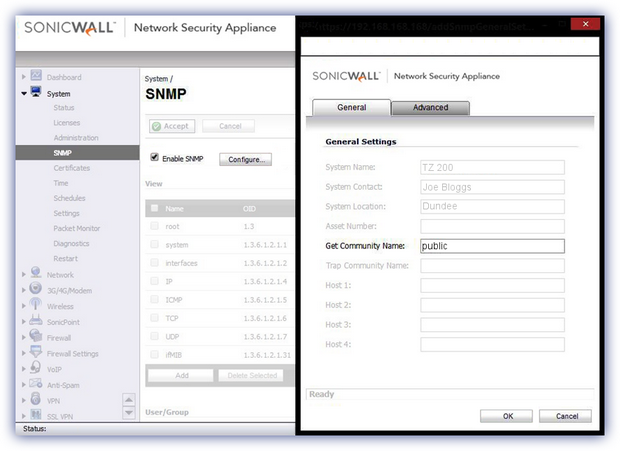The image size is (620, 451).
Task: Open the Packet Monitor page
Action: click(x=77, y=228)
